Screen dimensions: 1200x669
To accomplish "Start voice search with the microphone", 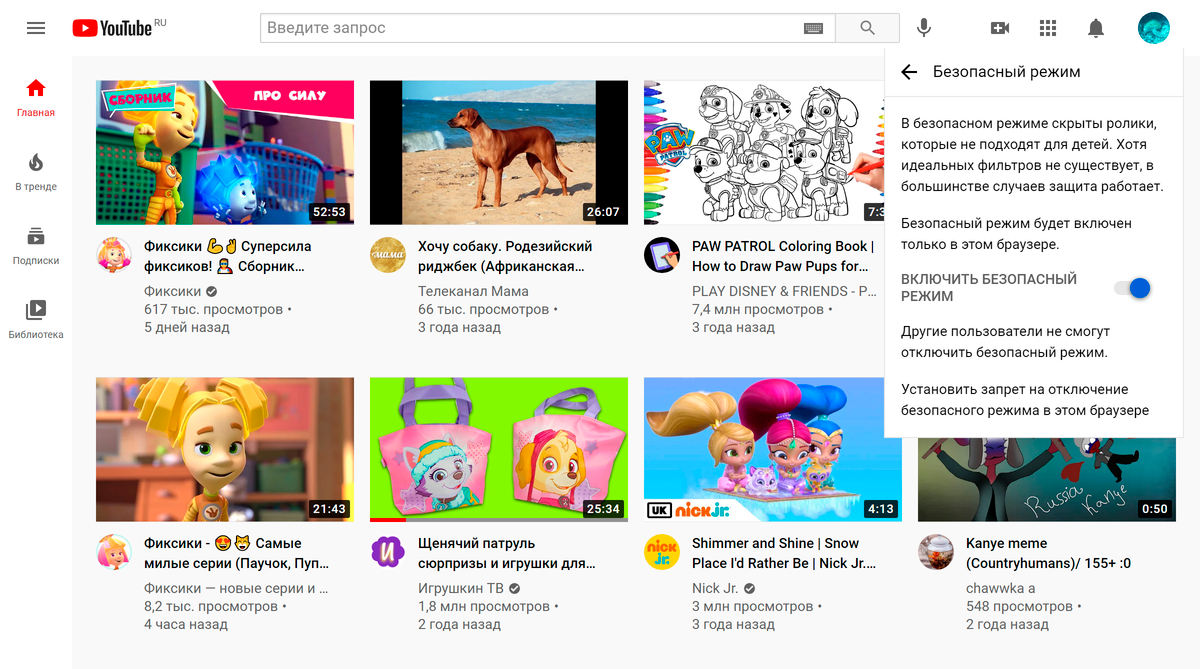I will coord(924,28).
